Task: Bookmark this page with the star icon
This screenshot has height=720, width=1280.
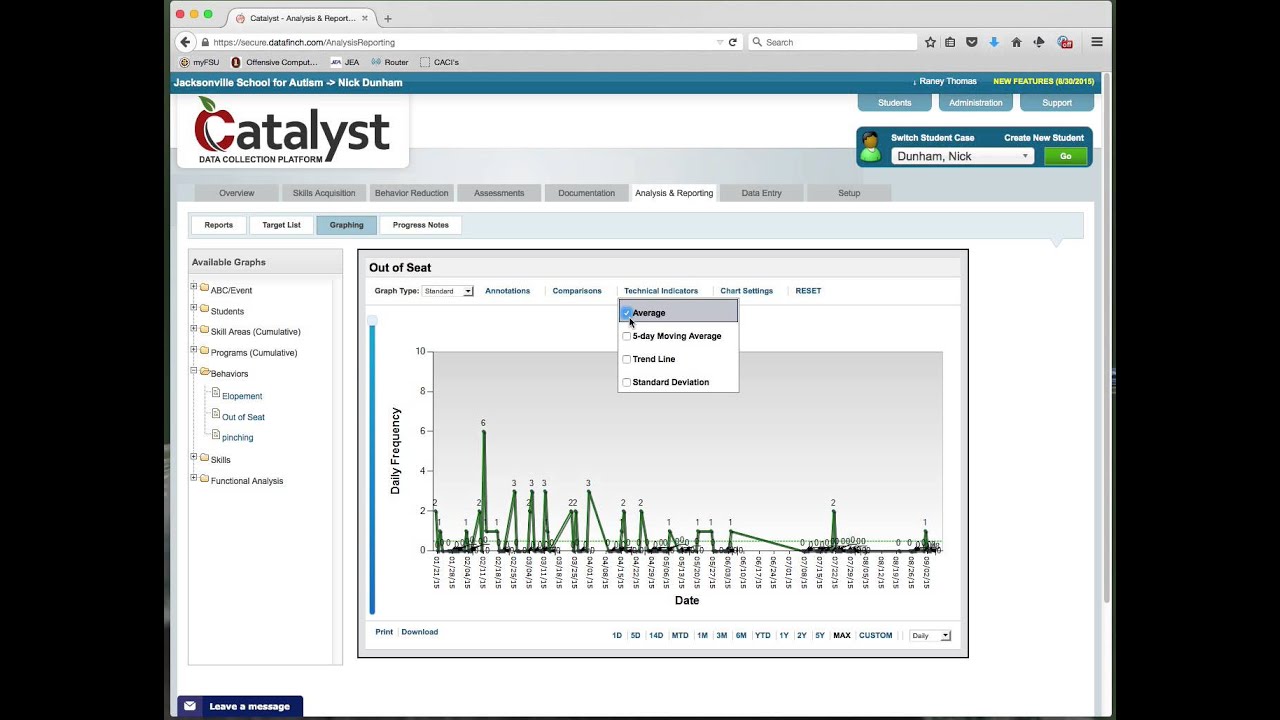Action: tap(930, 42)
